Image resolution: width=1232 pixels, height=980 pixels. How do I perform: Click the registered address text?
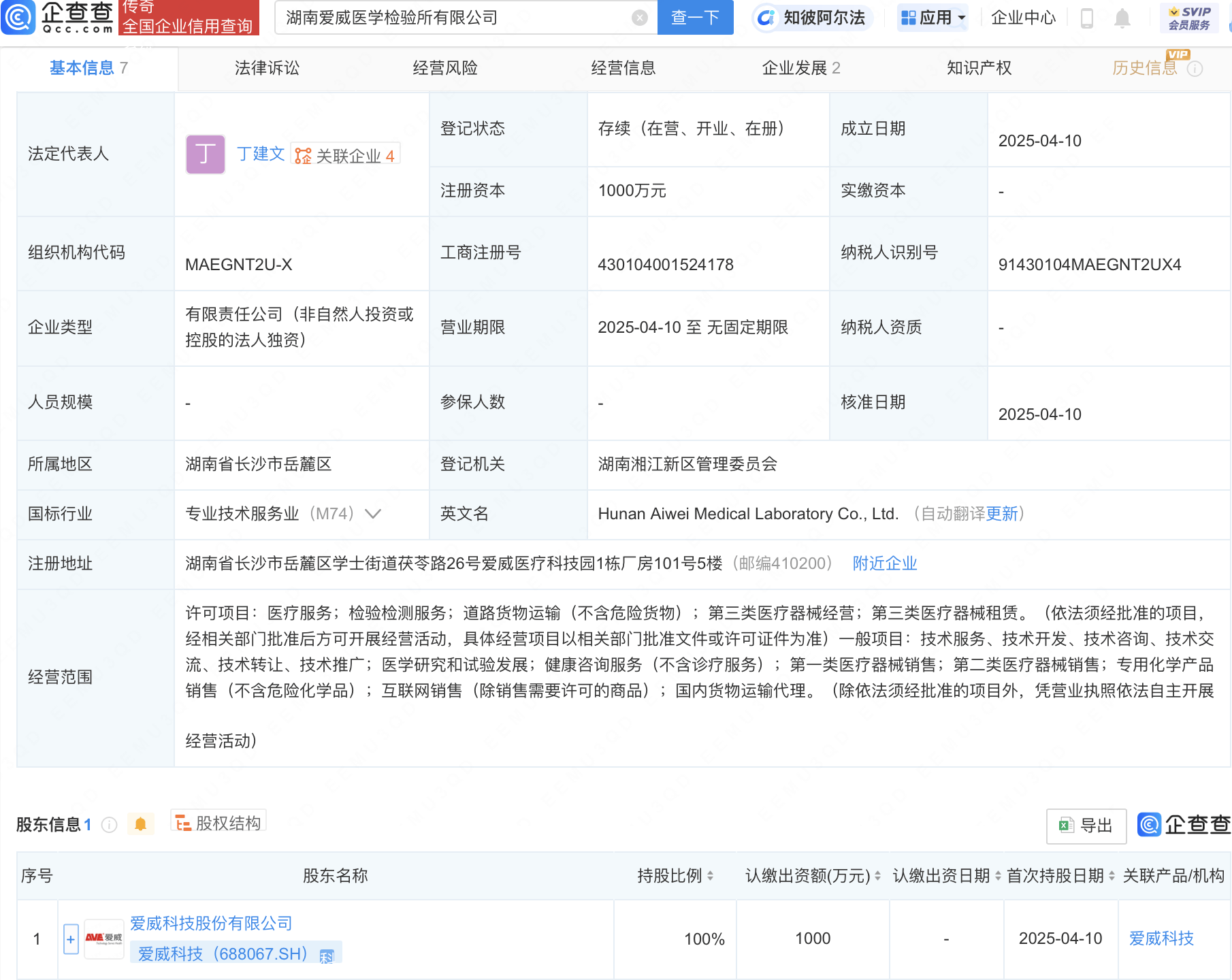pos(454,563)
